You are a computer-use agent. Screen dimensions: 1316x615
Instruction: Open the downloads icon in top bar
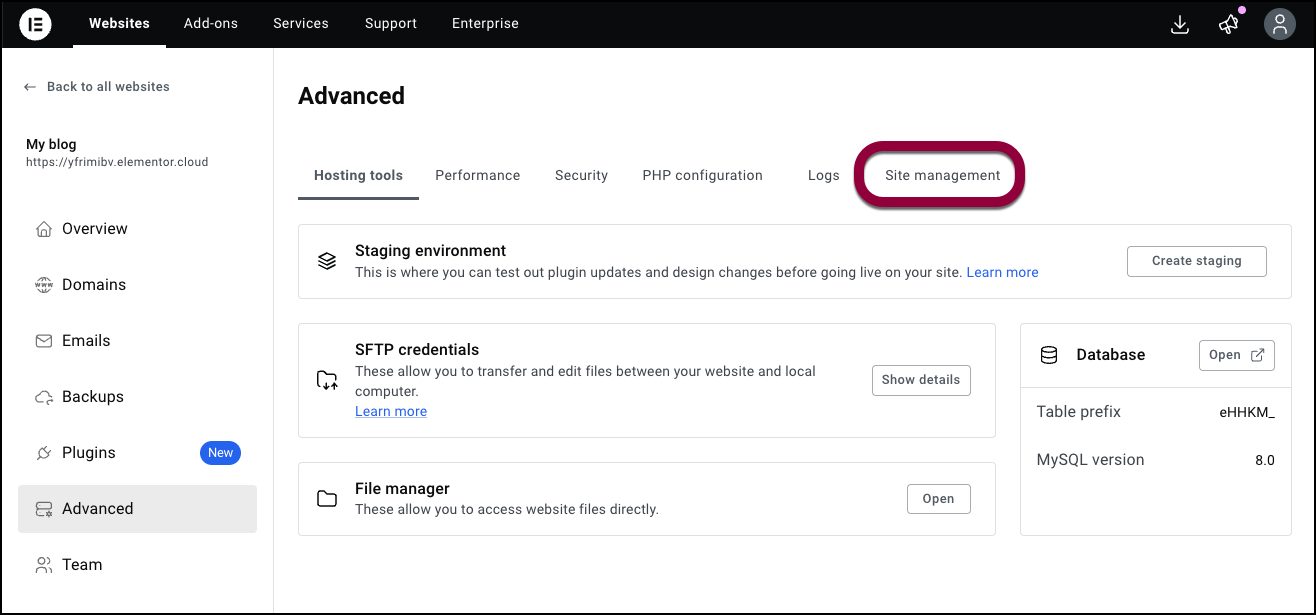tap(1180, 24)
